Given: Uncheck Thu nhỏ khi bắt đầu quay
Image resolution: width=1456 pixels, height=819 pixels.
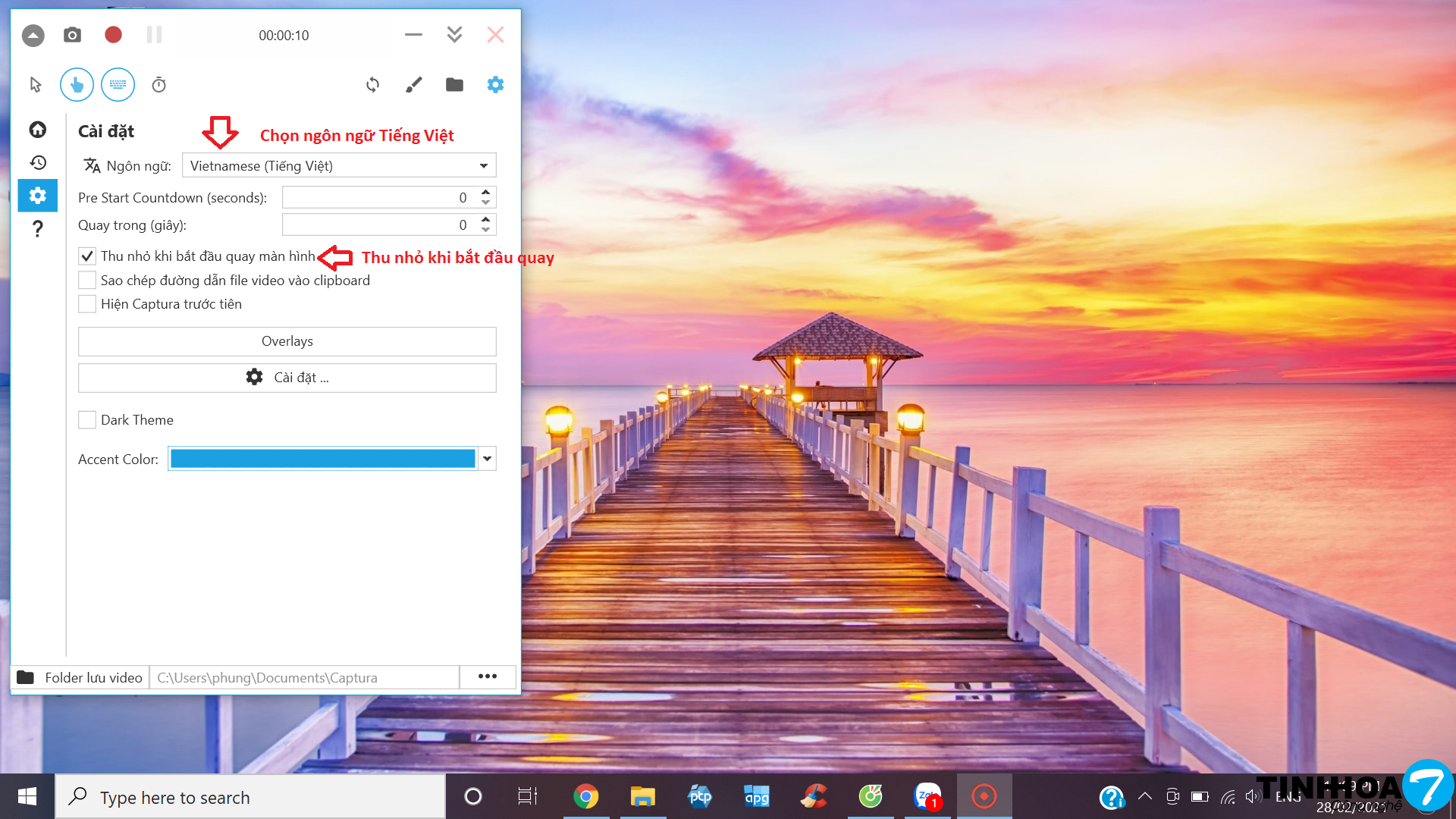Looking at the screenshot, I should pyautogui.click(x=87, y=256).
